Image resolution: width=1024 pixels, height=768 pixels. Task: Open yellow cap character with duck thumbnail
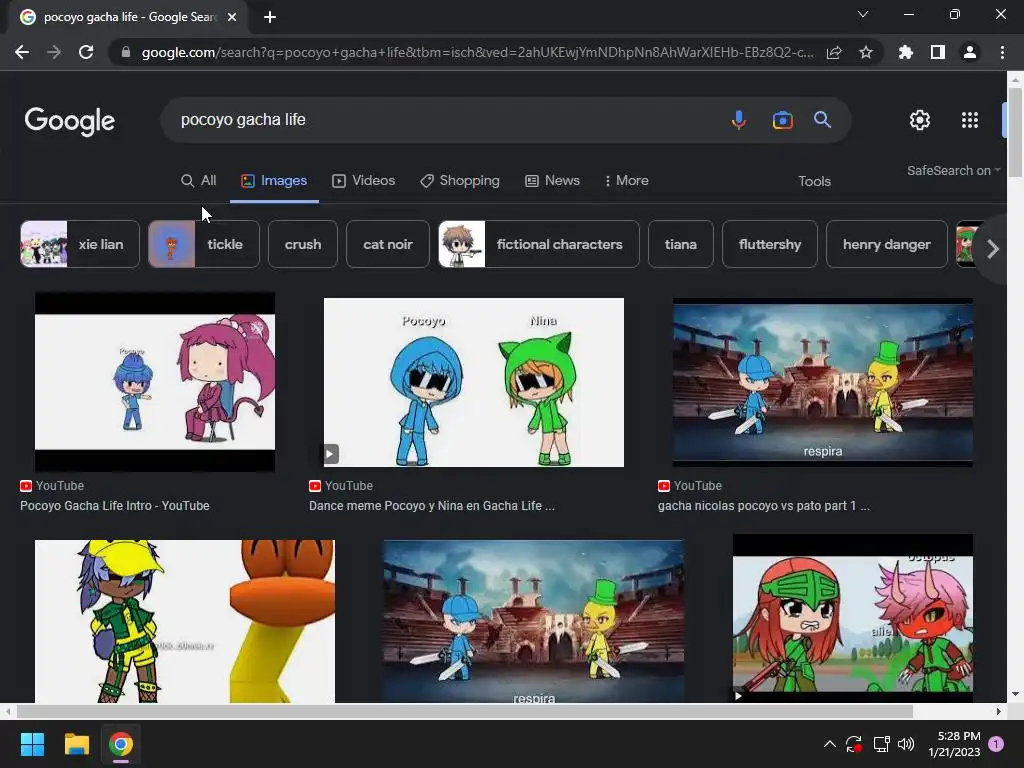pyautogui.click(x=185, y=621)
